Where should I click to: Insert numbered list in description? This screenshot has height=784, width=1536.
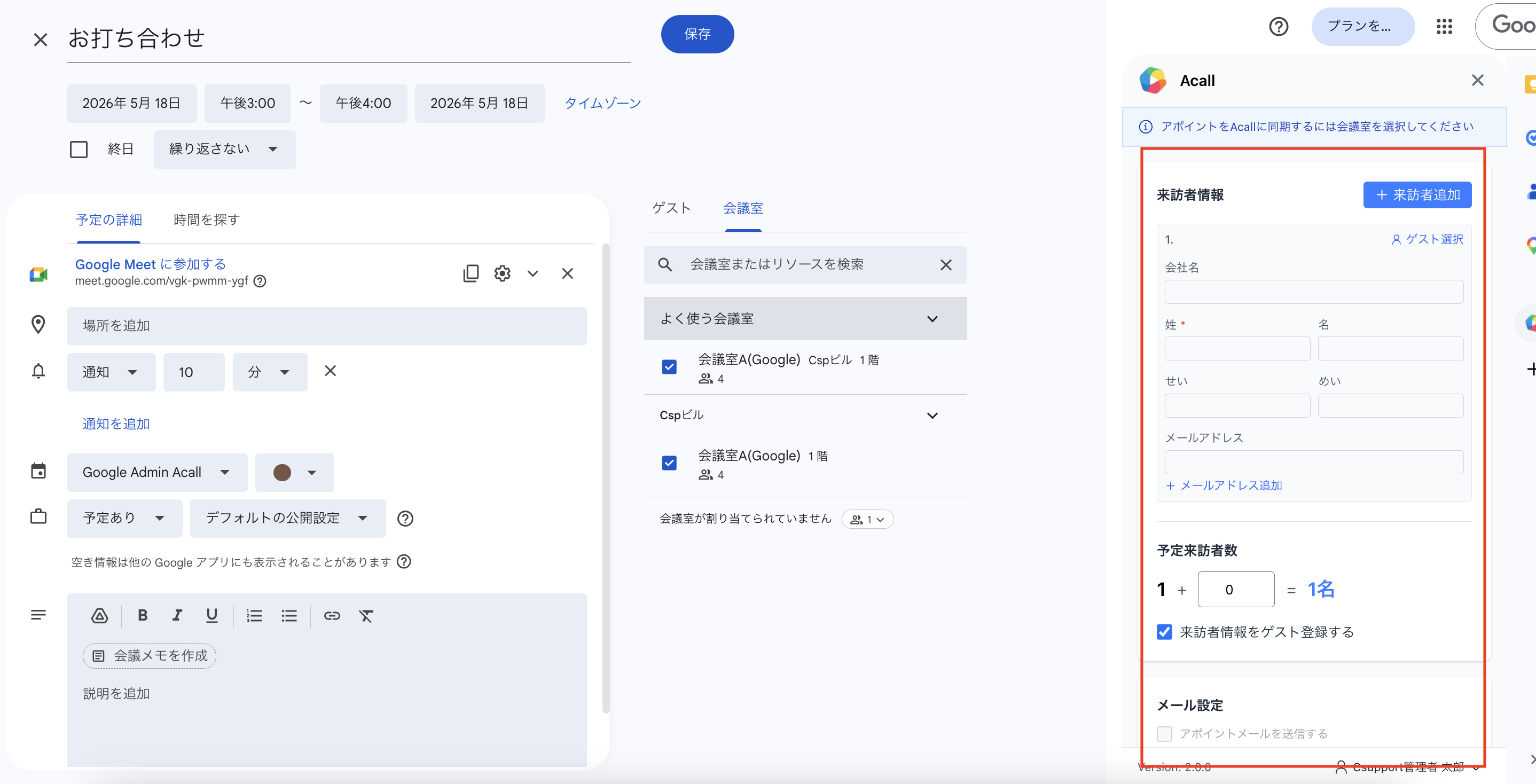point(255,615)
